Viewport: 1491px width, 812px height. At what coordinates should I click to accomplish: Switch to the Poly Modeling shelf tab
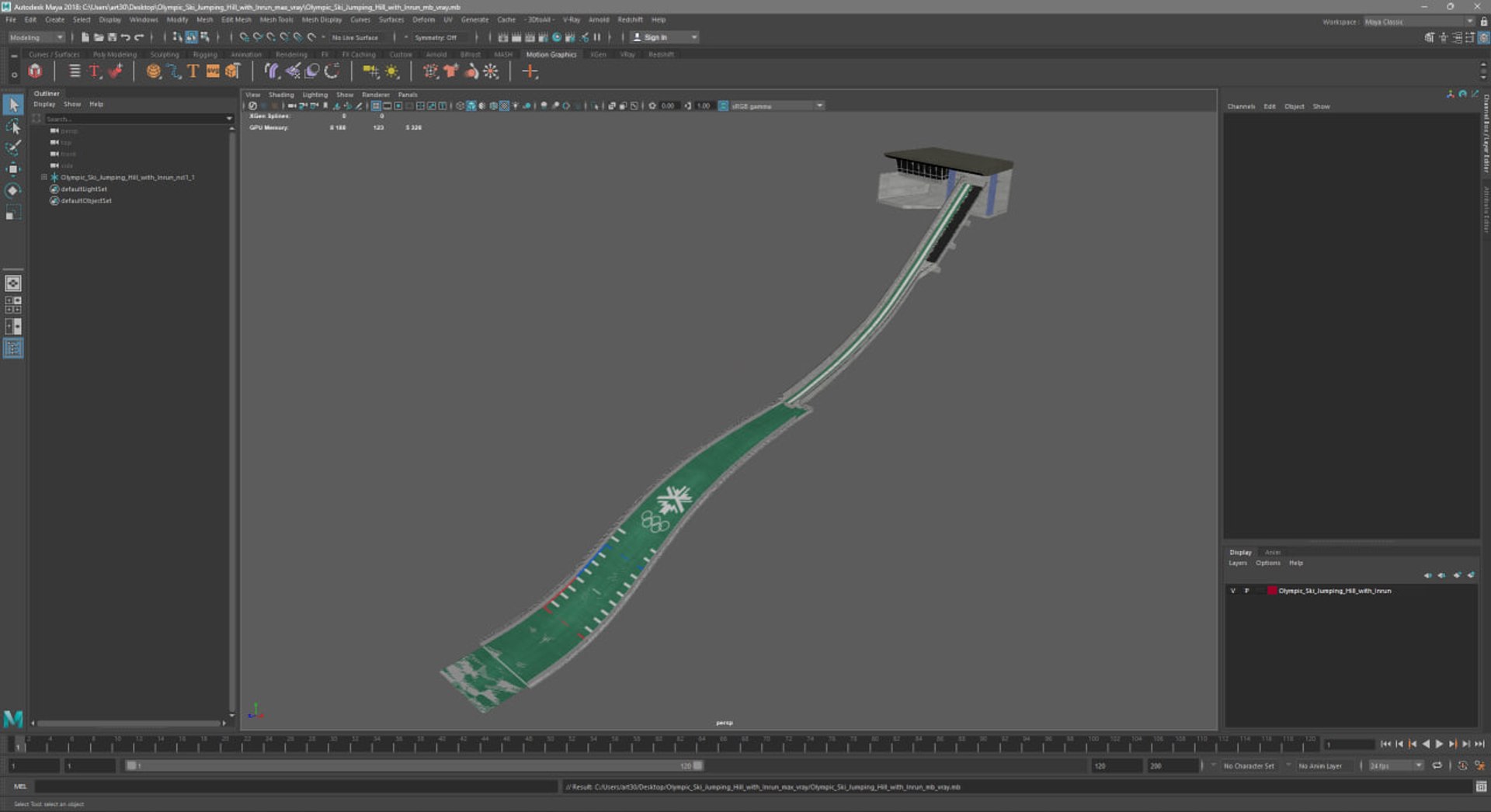[x=114, y=54]
